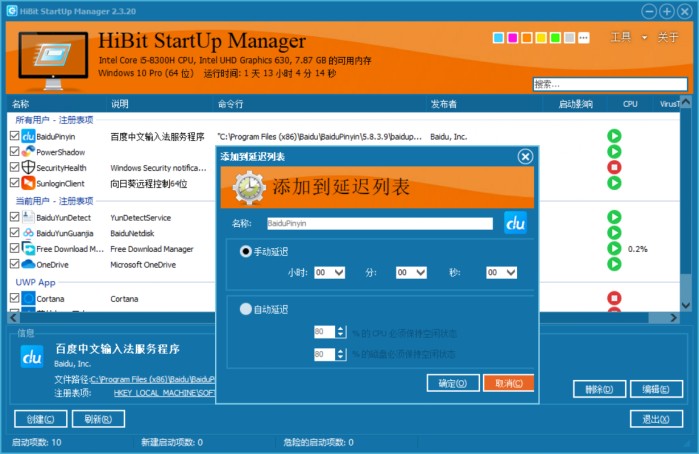Click the 刷新(R) refresh button

pyautogui.click(x=98, y=419)
